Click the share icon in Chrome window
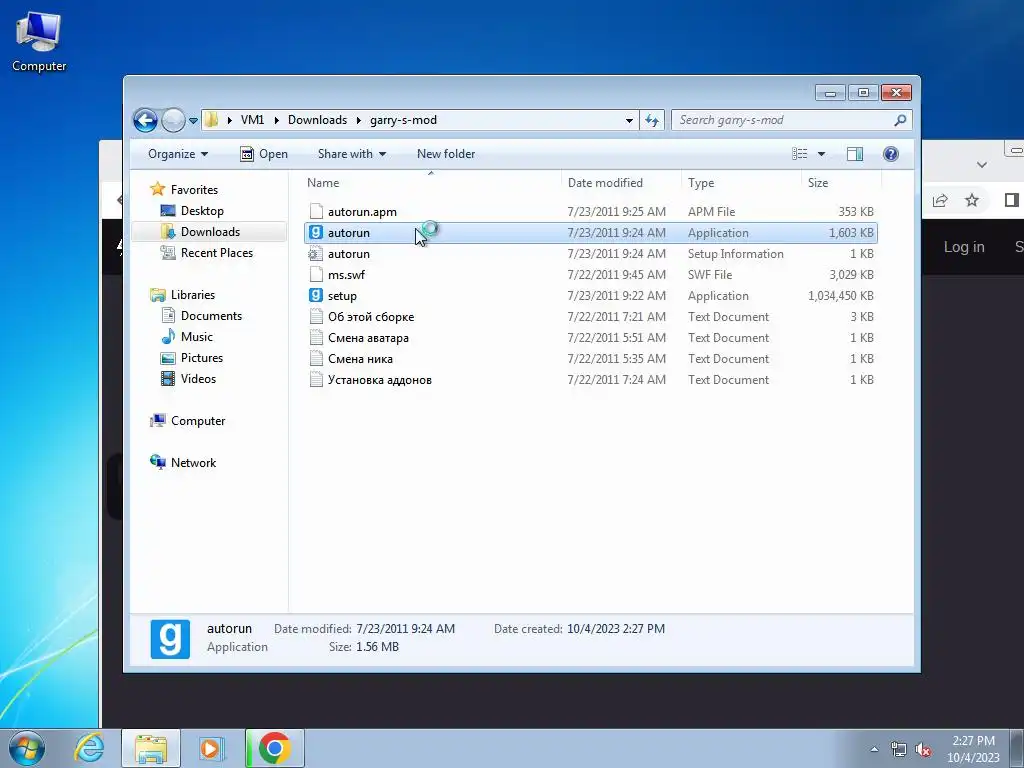The height and width of the screenshot is (768, 1024). (940, 200)
